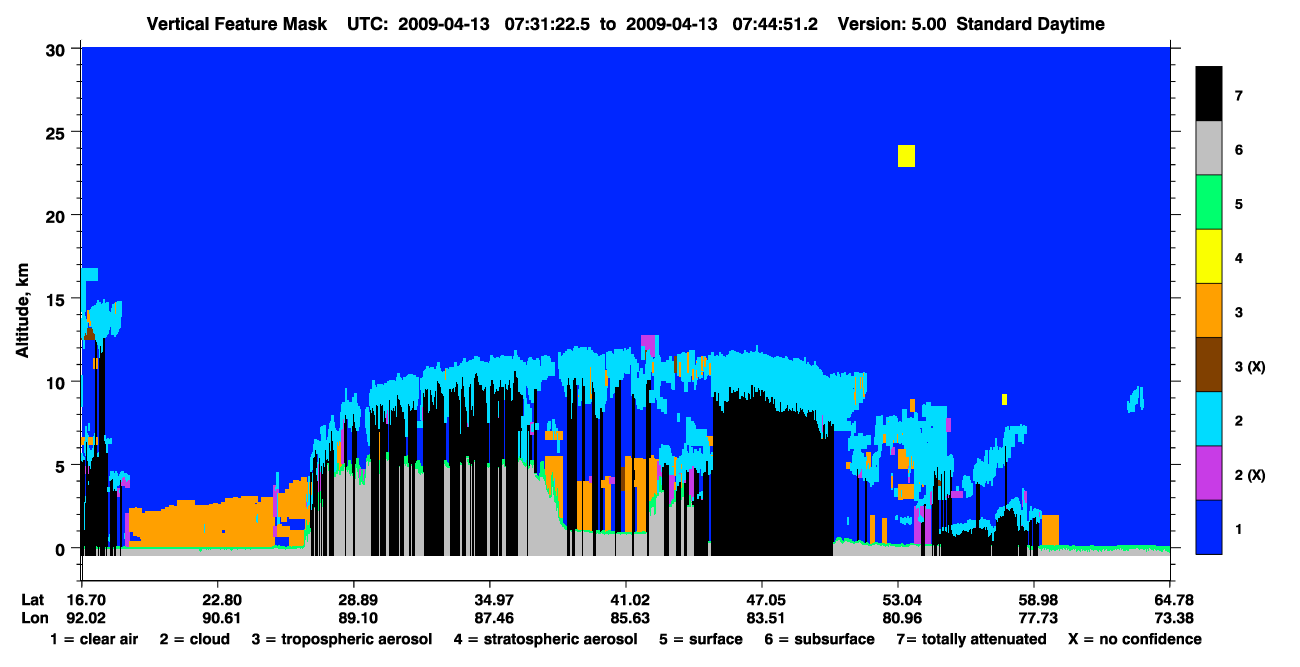Click the black totally attenuated legend swatch
This screenshot has height=667, width=1300.
pyautogui.click(x=1209, y=94)
